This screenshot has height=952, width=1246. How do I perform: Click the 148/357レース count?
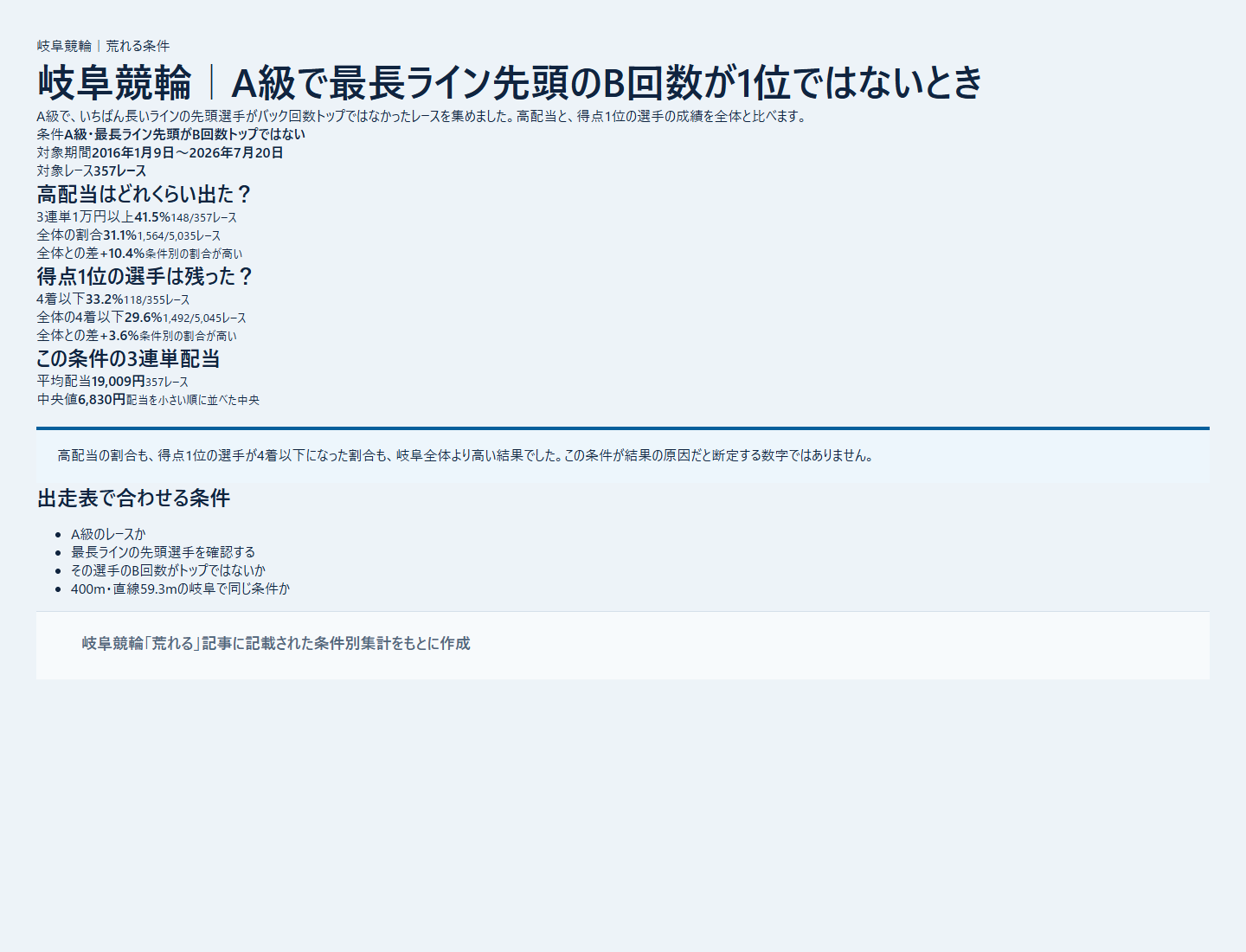coord(203,217)
